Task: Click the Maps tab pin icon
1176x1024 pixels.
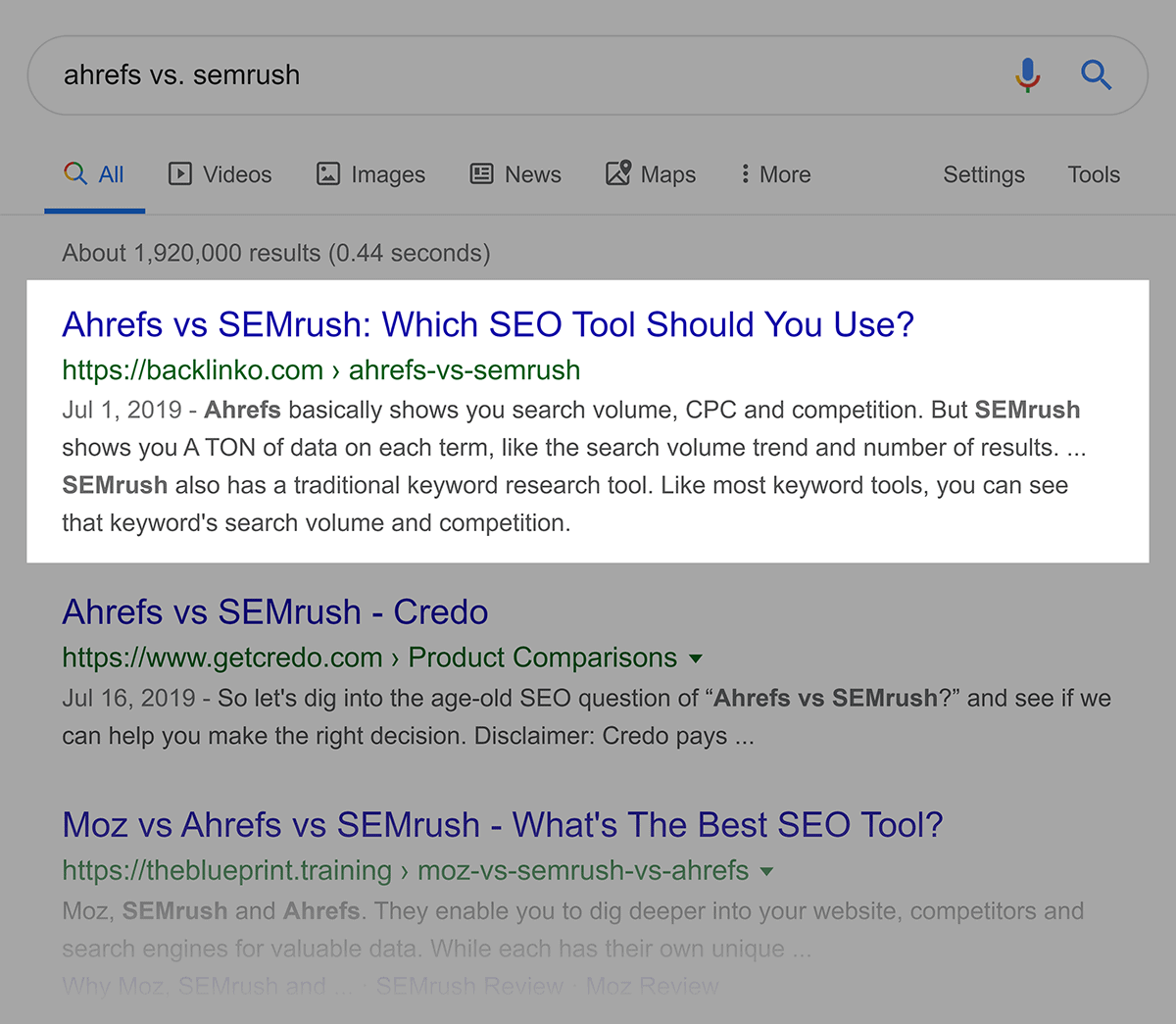Action: (618, 173)
